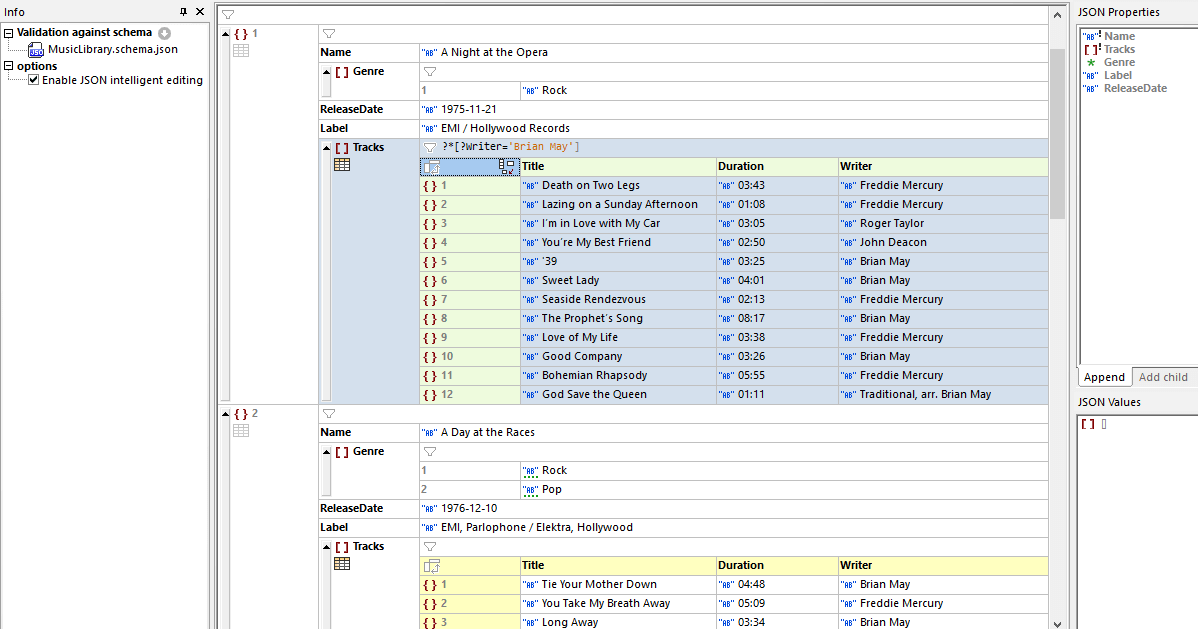Open the MusicLibrary.schema.json file icon

click(36, 49)
